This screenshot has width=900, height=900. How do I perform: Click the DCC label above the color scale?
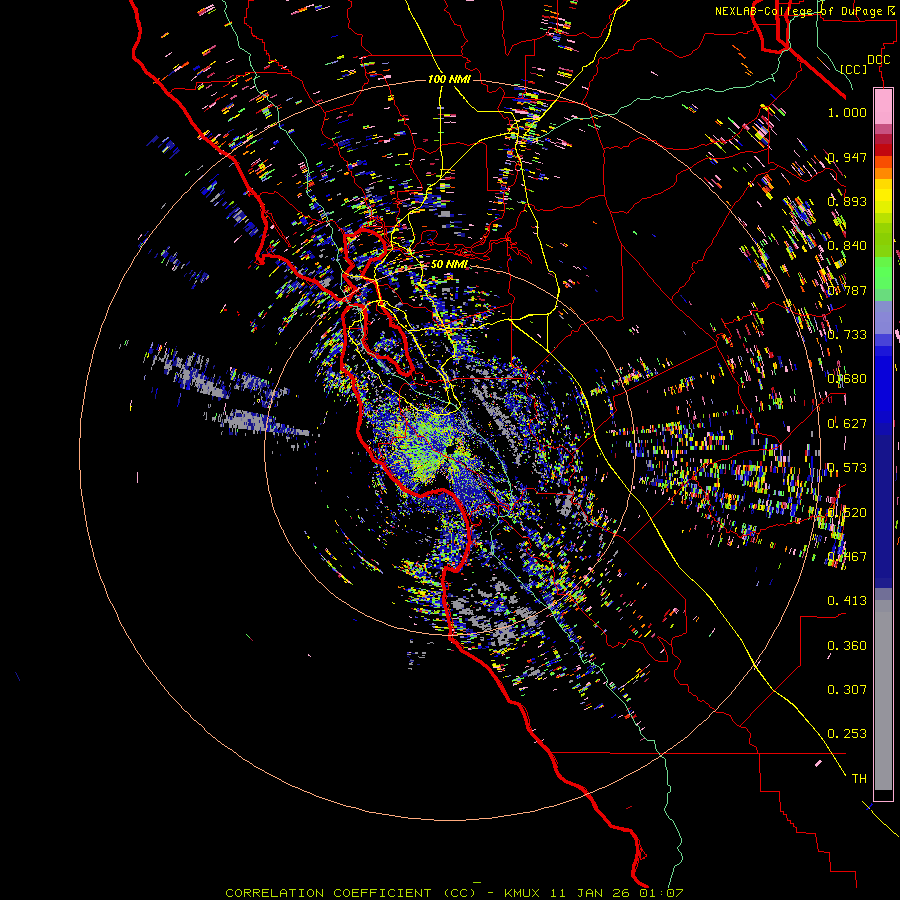[x=878, y=60]
